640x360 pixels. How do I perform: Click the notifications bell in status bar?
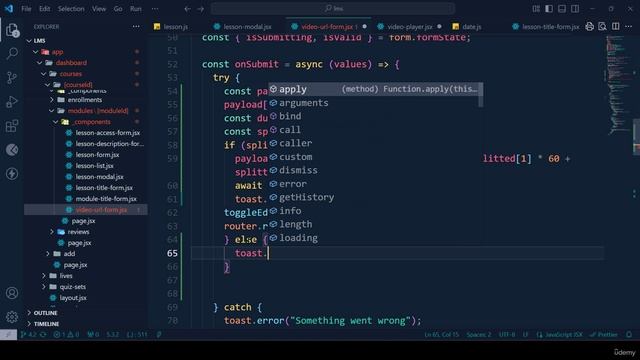(629, 335)
